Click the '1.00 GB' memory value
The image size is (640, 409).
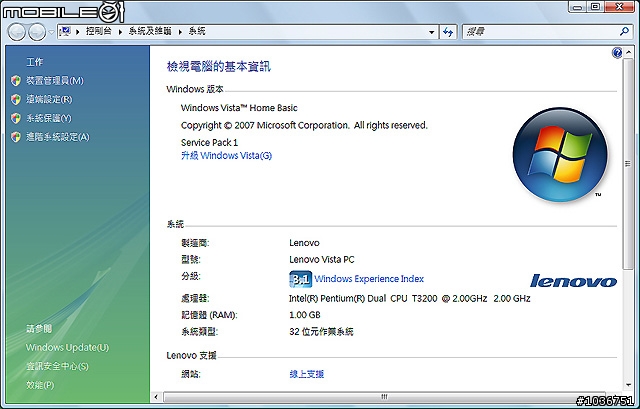point(304,315)
